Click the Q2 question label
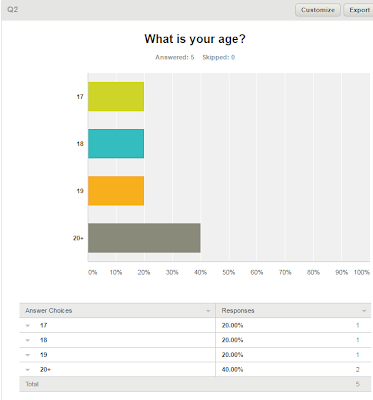The image size is (373, 400). 13,9
